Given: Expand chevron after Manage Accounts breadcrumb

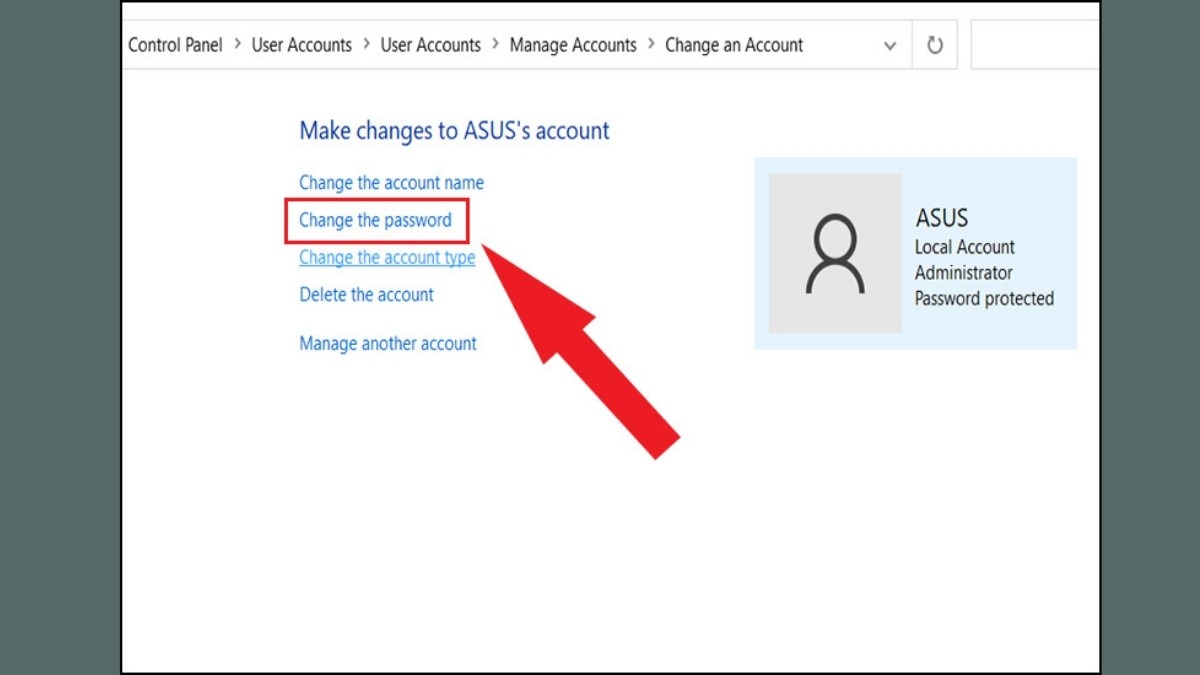Looking at the screenshot, I should [651, 45].
